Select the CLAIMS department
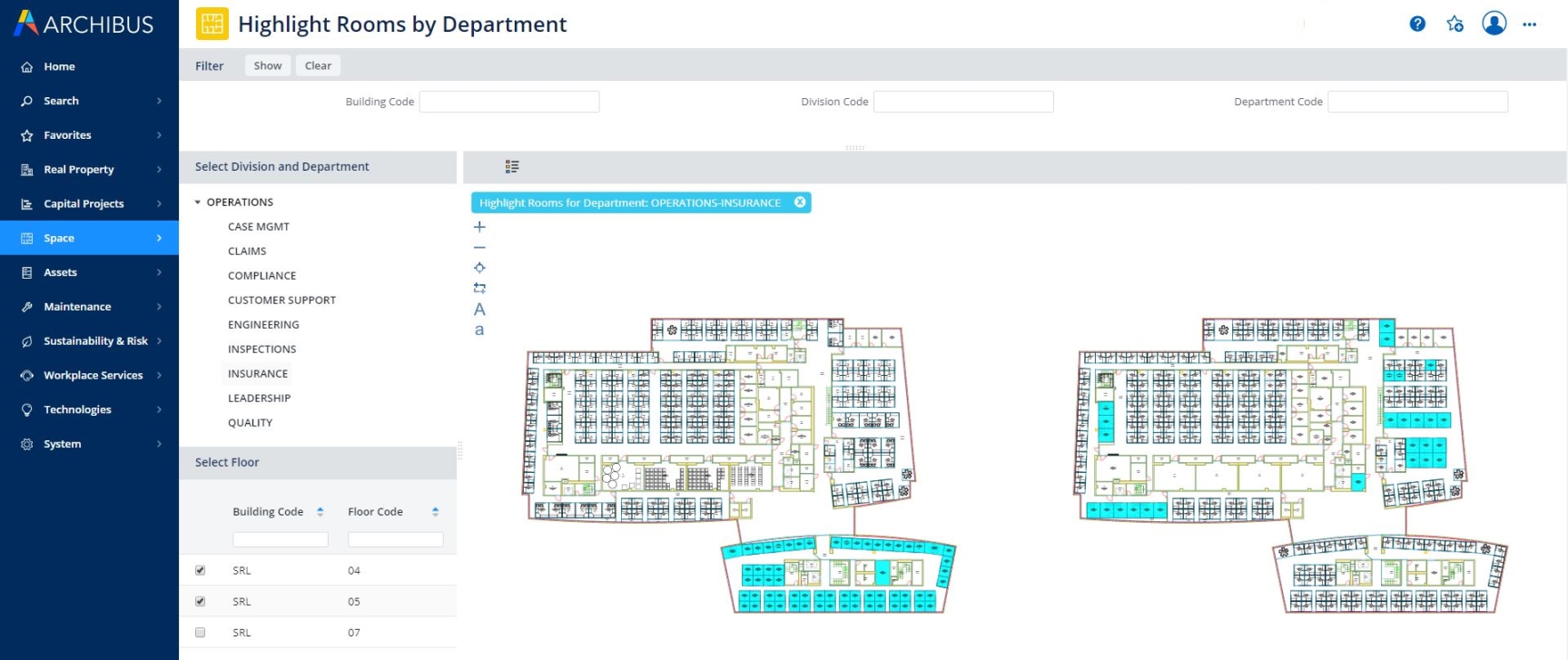The image size is (1568, 660). coord(247,251)
